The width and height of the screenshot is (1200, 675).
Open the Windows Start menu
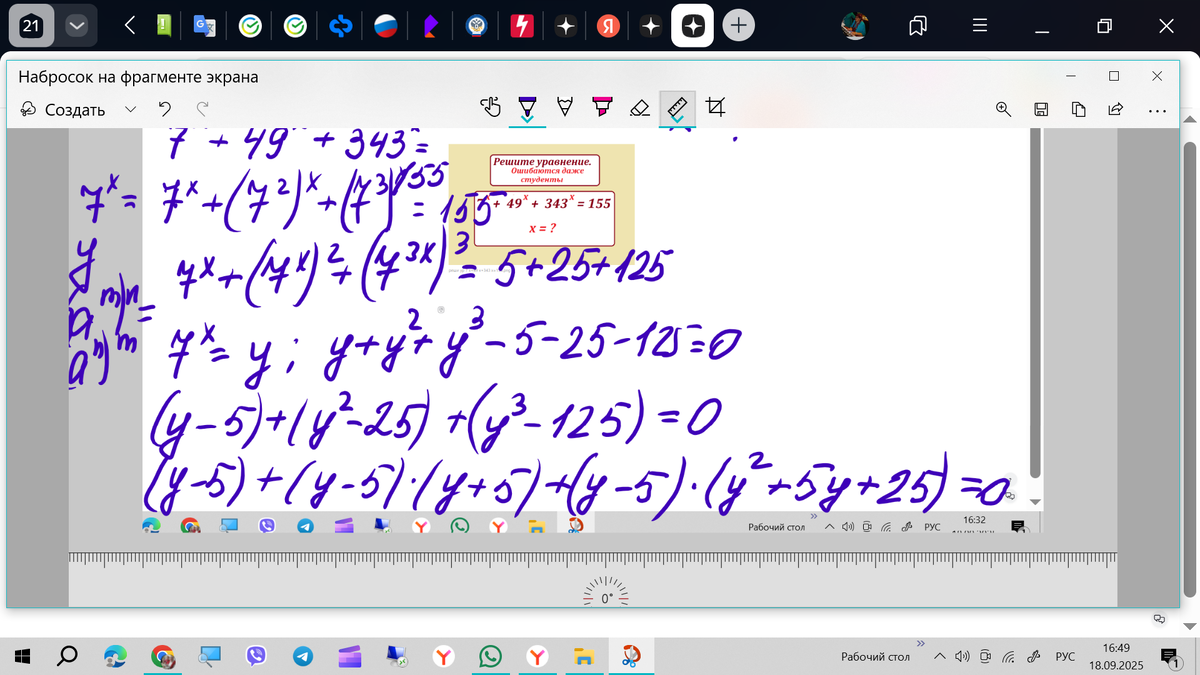point(24,657)
